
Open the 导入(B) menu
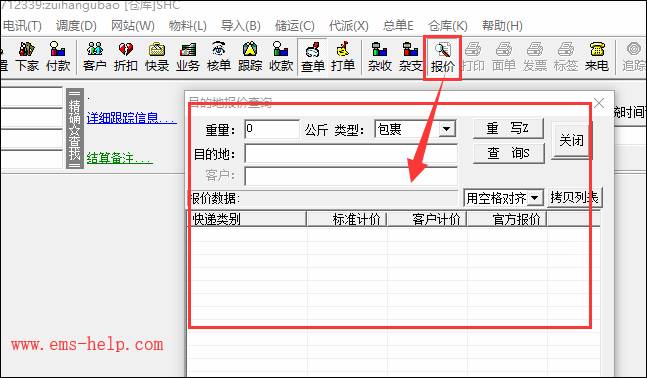coord(241,26)
